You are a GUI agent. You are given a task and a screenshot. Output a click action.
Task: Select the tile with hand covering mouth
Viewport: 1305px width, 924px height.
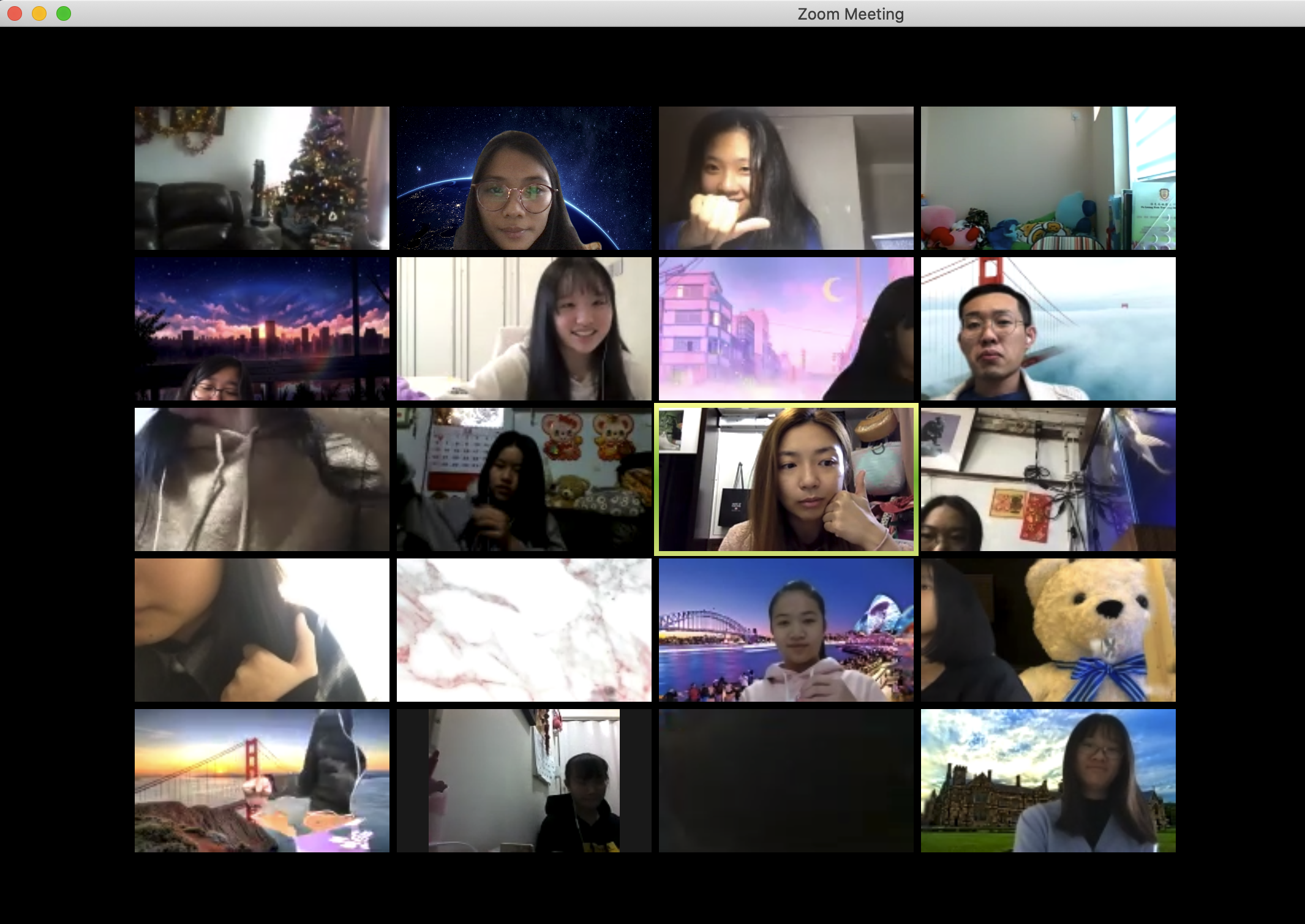click(x=786, y=178)
